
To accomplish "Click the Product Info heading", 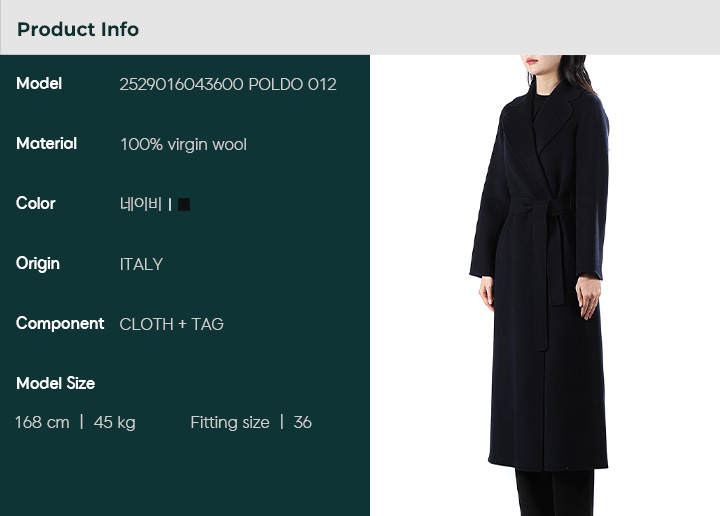I will pos(78,29).
